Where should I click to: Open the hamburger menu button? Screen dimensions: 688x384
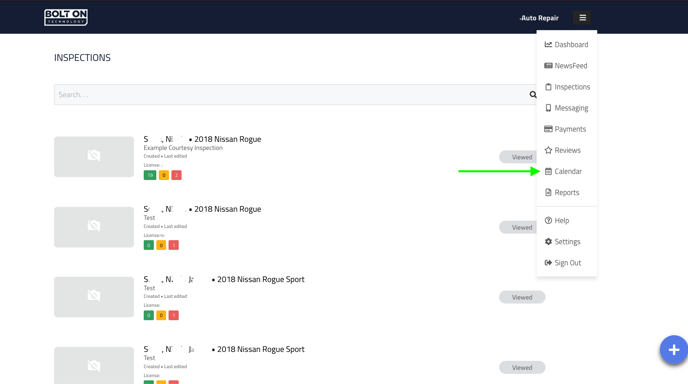(582, 18)
